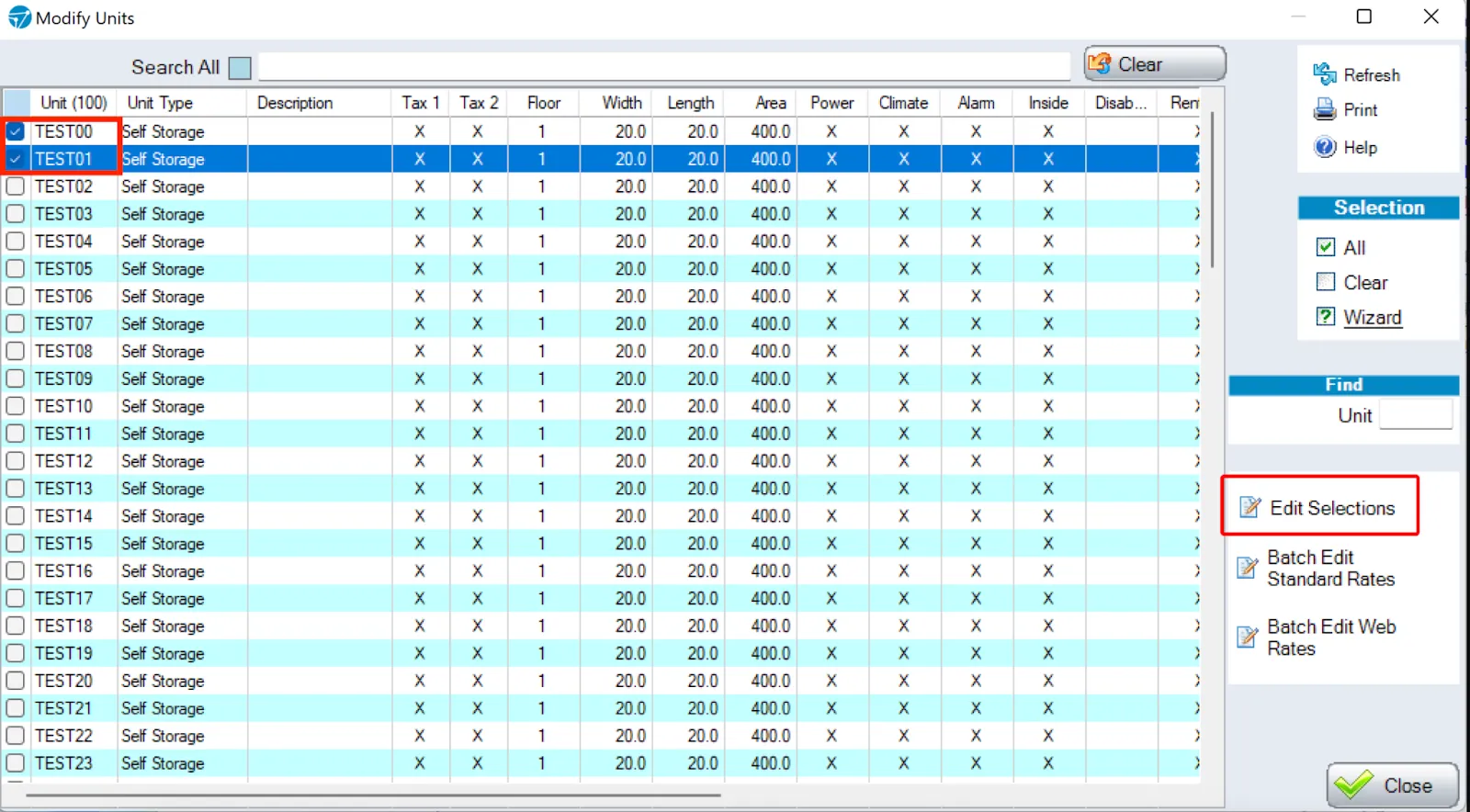
Task: Click the vertical scrollbar thumb
Action: click(1212, 190)
